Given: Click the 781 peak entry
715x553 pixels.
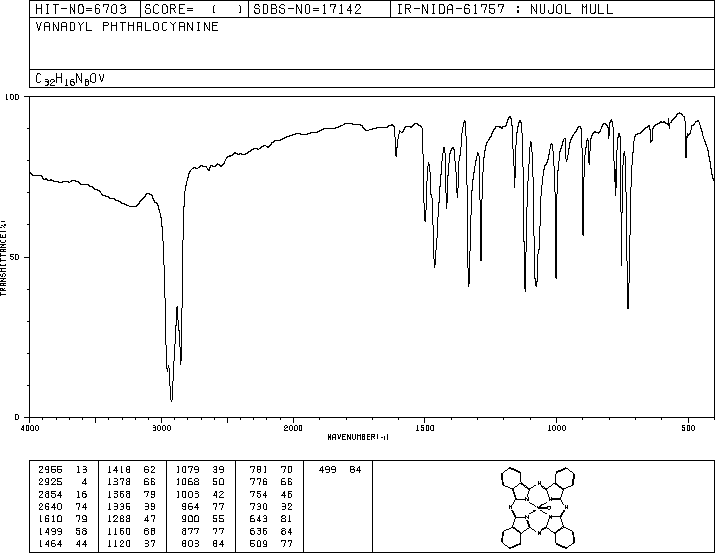Looking at the screenshot, I should pos(271,470).
